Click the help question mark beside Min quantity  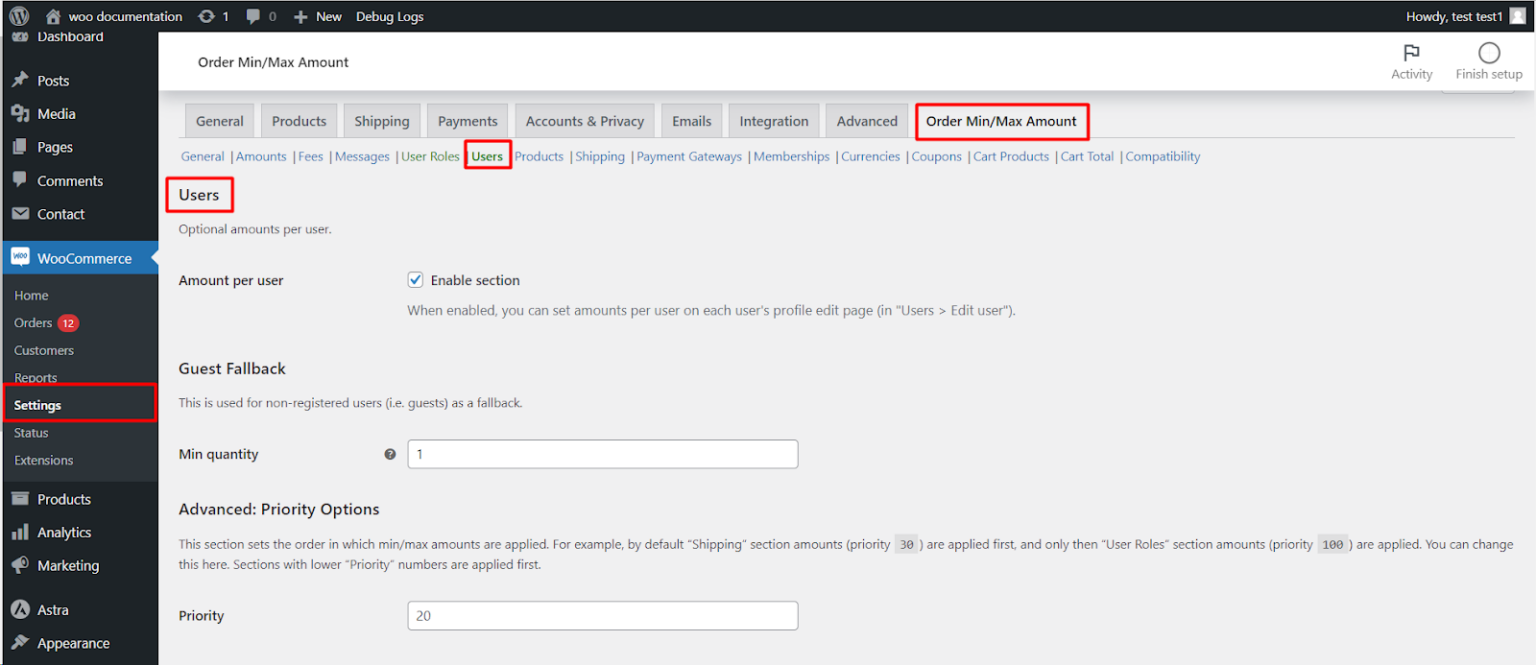[x=390, y=453]
